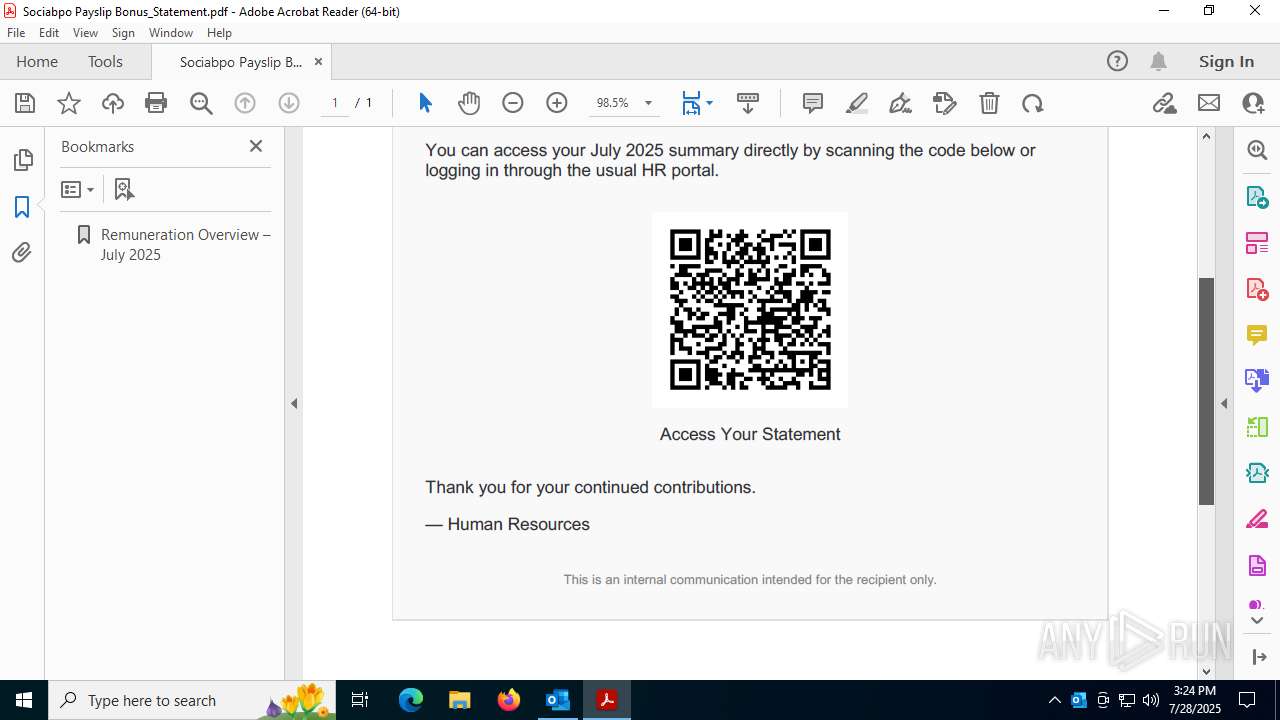Viewport: 1280px width, 720px height.
Task: Save the file with the floppy disk icon
Action: (25, 103)
